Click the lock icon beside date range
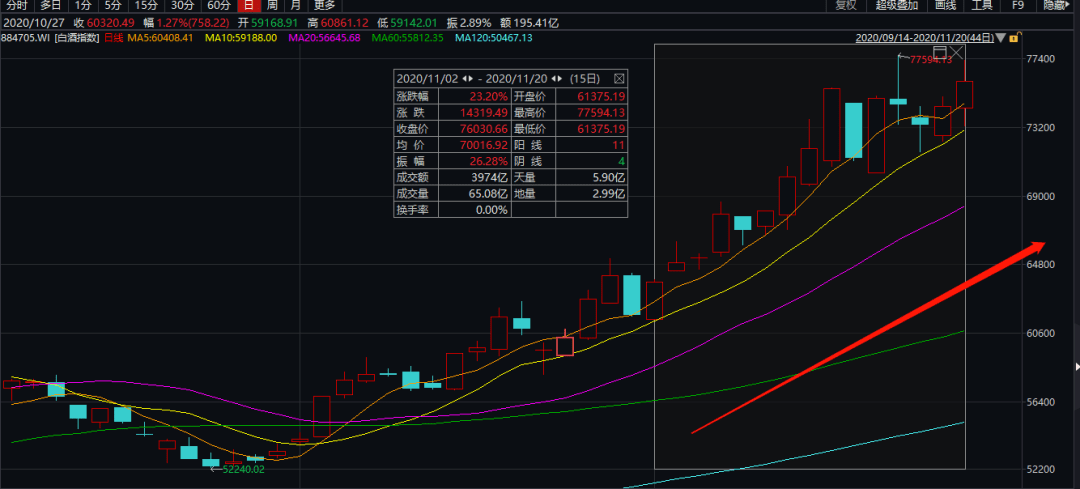 coord(1014,38)
